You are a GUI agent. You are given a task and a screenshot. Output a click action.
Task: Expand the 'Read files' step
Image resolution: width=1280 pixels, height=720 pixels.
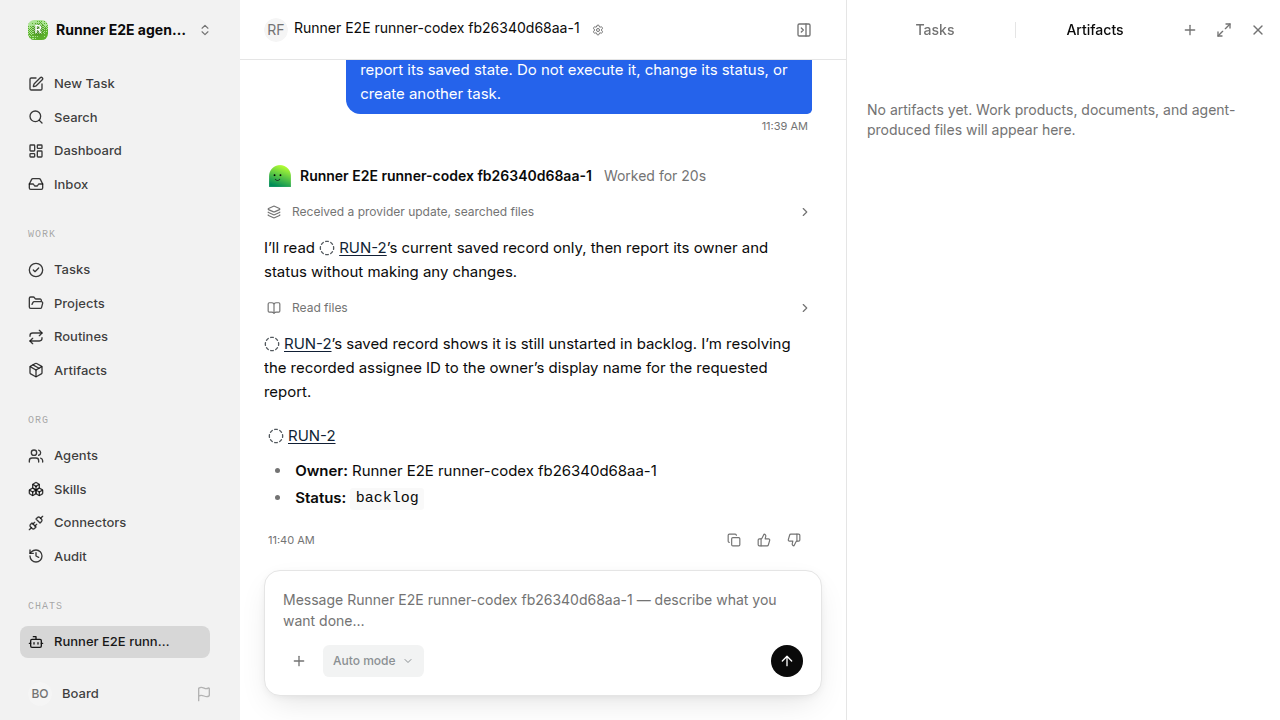pyautogui.click(x=538, y=308)
